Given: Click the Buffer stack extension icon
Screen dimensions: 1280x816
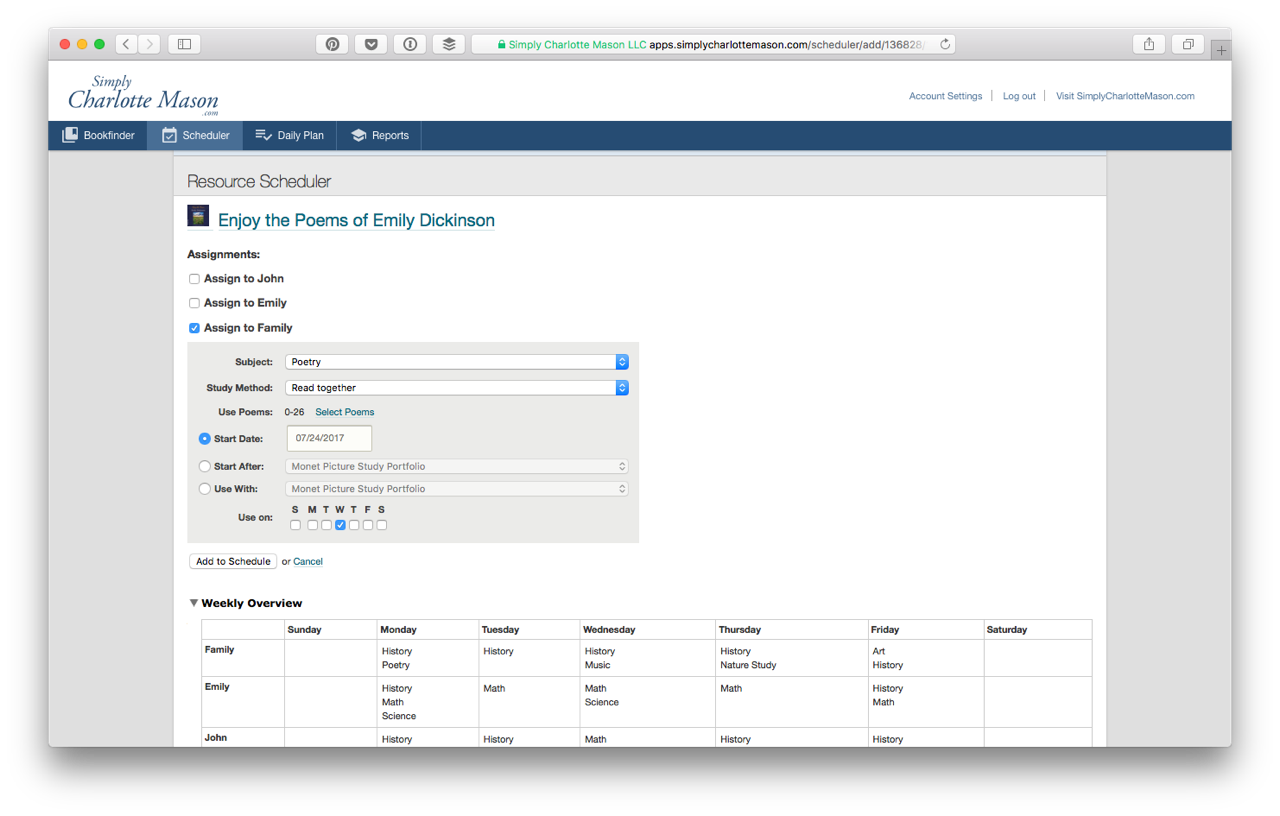Looking at the screenshot, I should pos(449,44).
